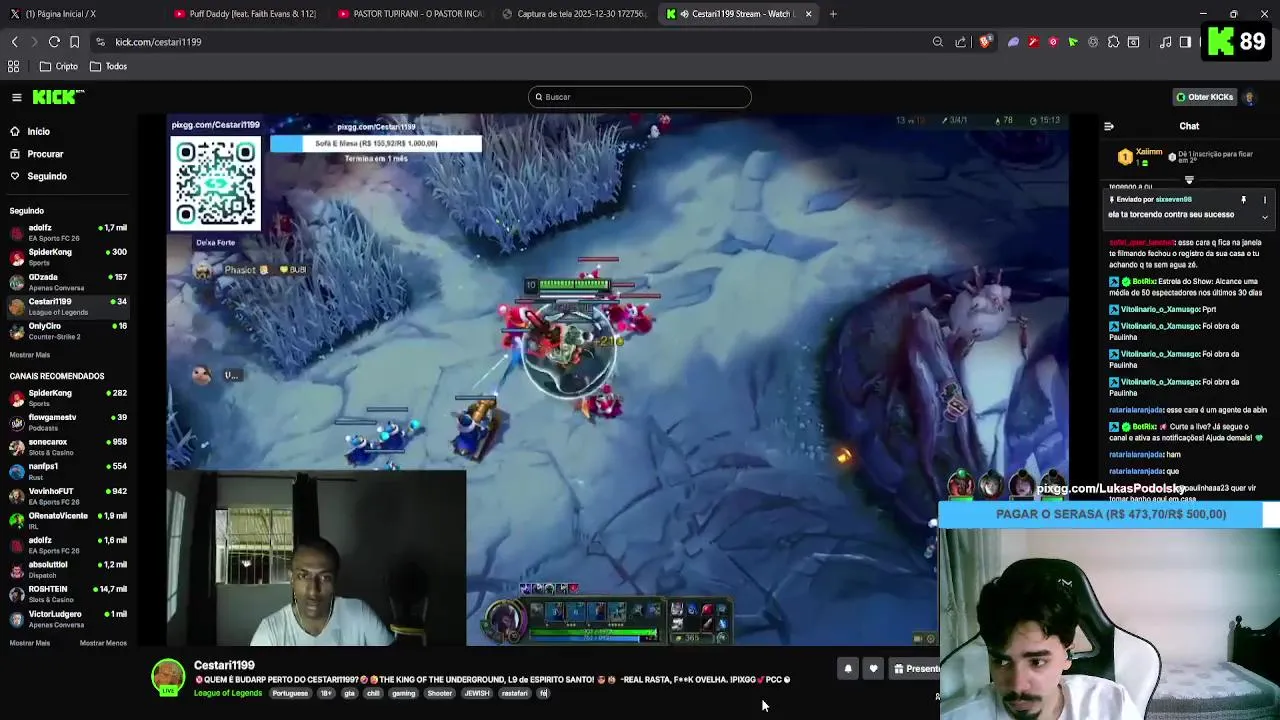This screenshot has height=720, width=1280.
Task: Open the green cursor extension icon
Action: pyautogui.click(x=1073, y=42)
